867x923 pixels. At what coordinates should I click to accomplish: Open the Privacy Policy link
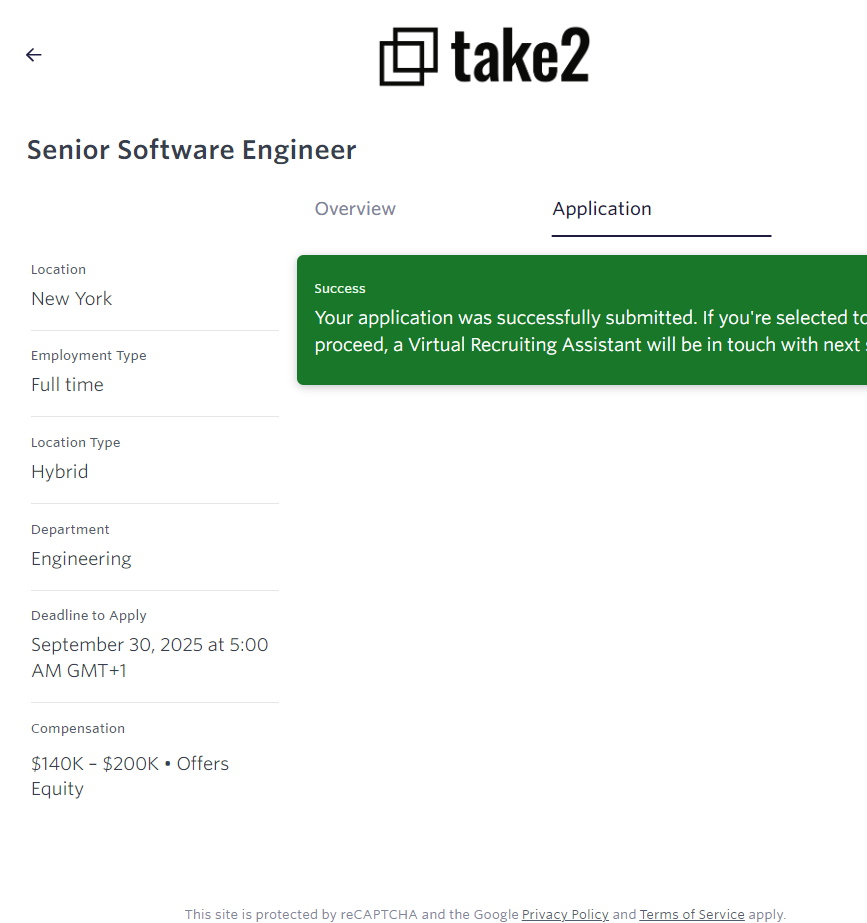pos(565,914)
